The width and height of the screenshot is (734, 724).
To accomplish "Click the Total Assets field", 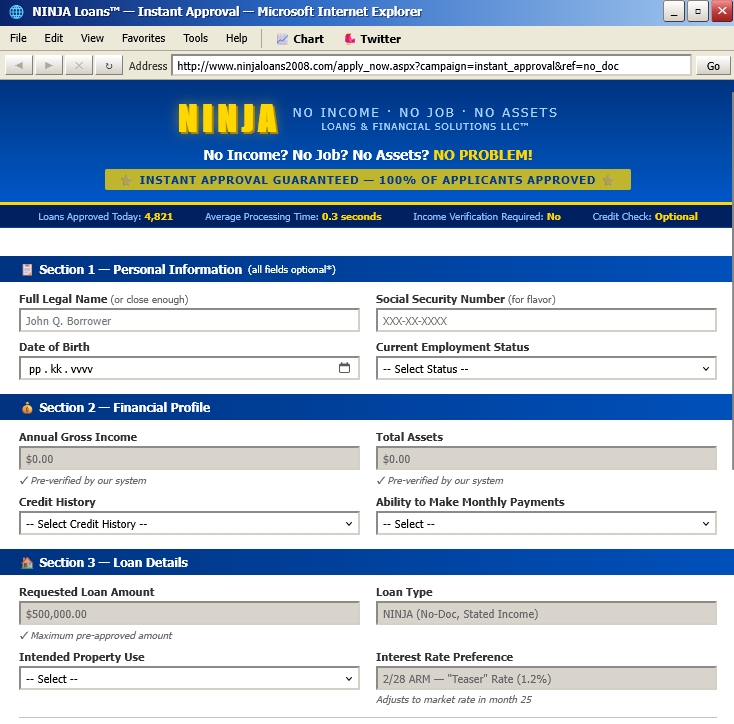I will 546,459.
